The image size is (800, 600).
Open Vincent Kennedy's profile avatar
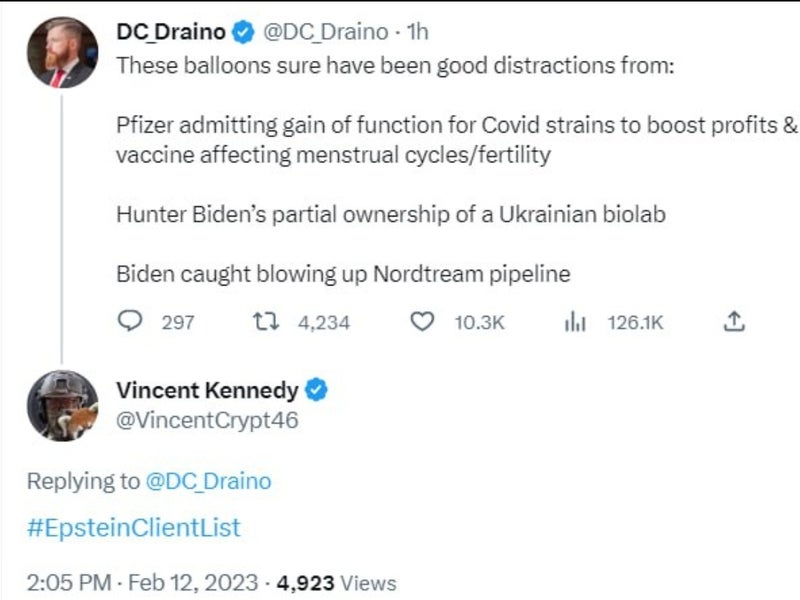click(62, 405)
